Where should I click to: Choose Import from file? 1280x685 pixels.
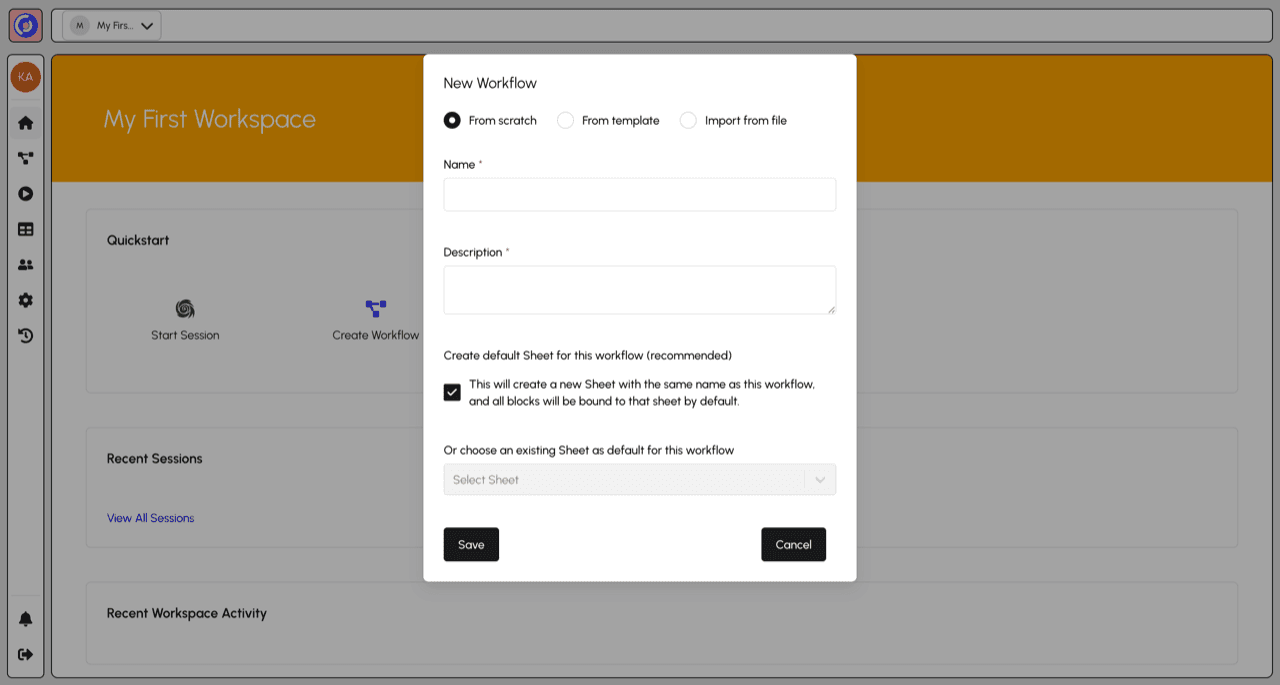pyautogui.click(x=688, y=119)
